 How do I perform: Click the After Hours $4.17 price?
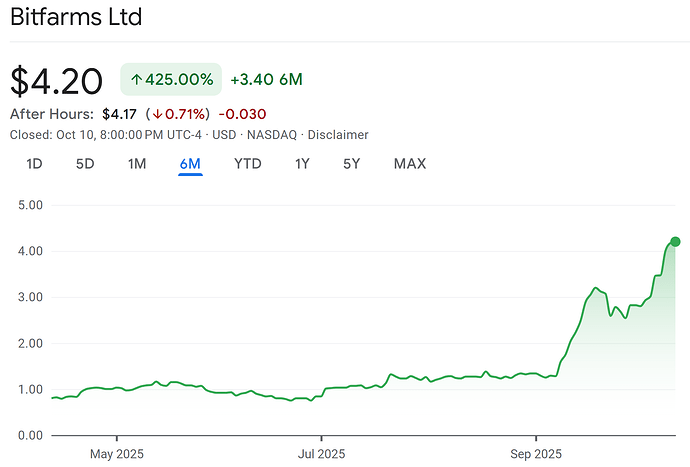coord(120,113)
